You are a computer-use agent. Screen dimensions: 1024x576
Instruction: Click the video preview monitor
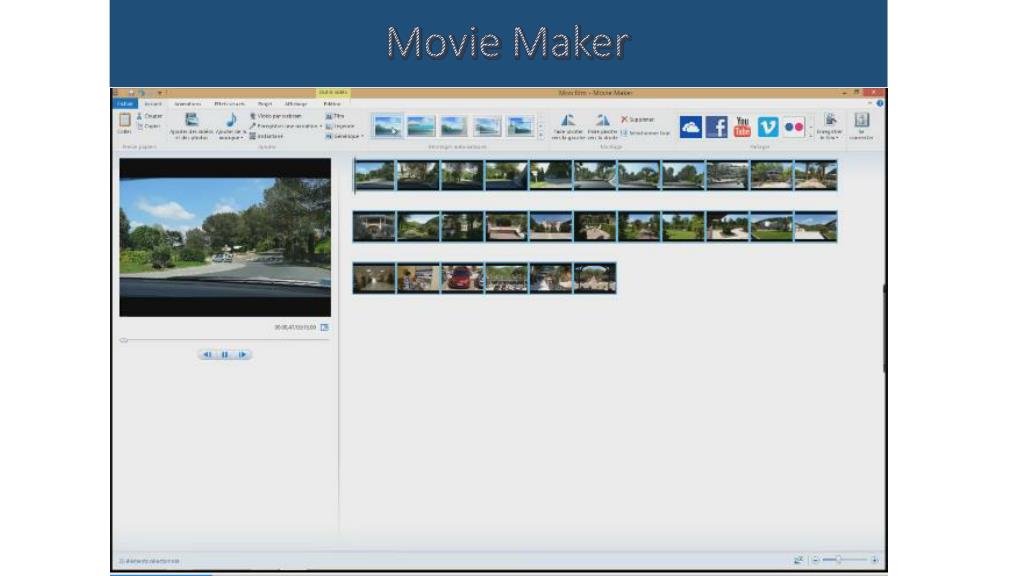pos(225,237)
